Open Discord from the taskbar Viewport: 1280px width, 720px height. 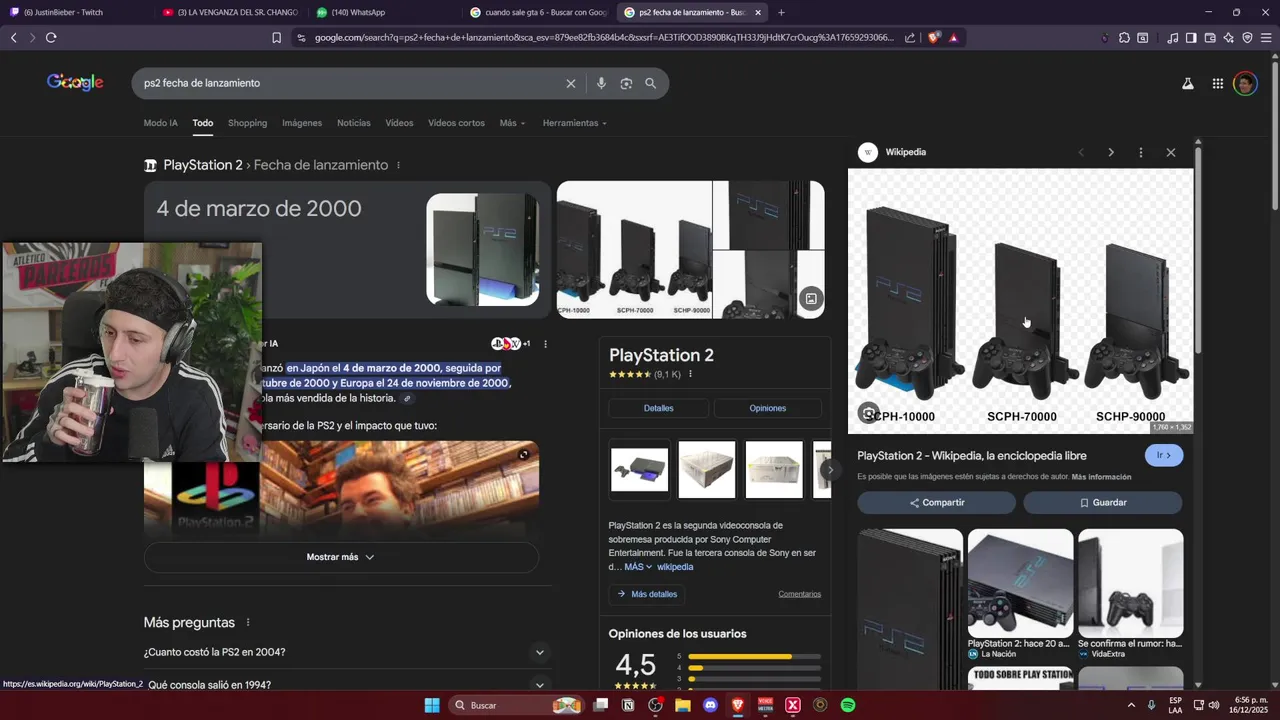[x=711, y=705]
